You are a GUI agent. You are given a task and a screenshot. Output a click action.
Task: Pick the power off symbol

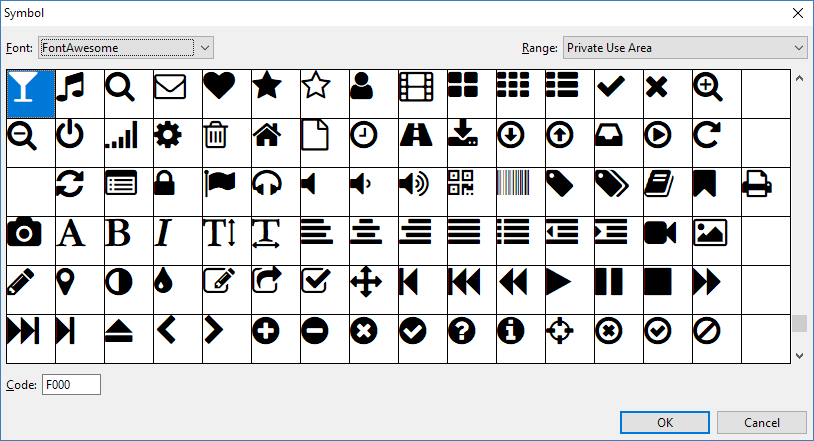(x=79, y=142)
